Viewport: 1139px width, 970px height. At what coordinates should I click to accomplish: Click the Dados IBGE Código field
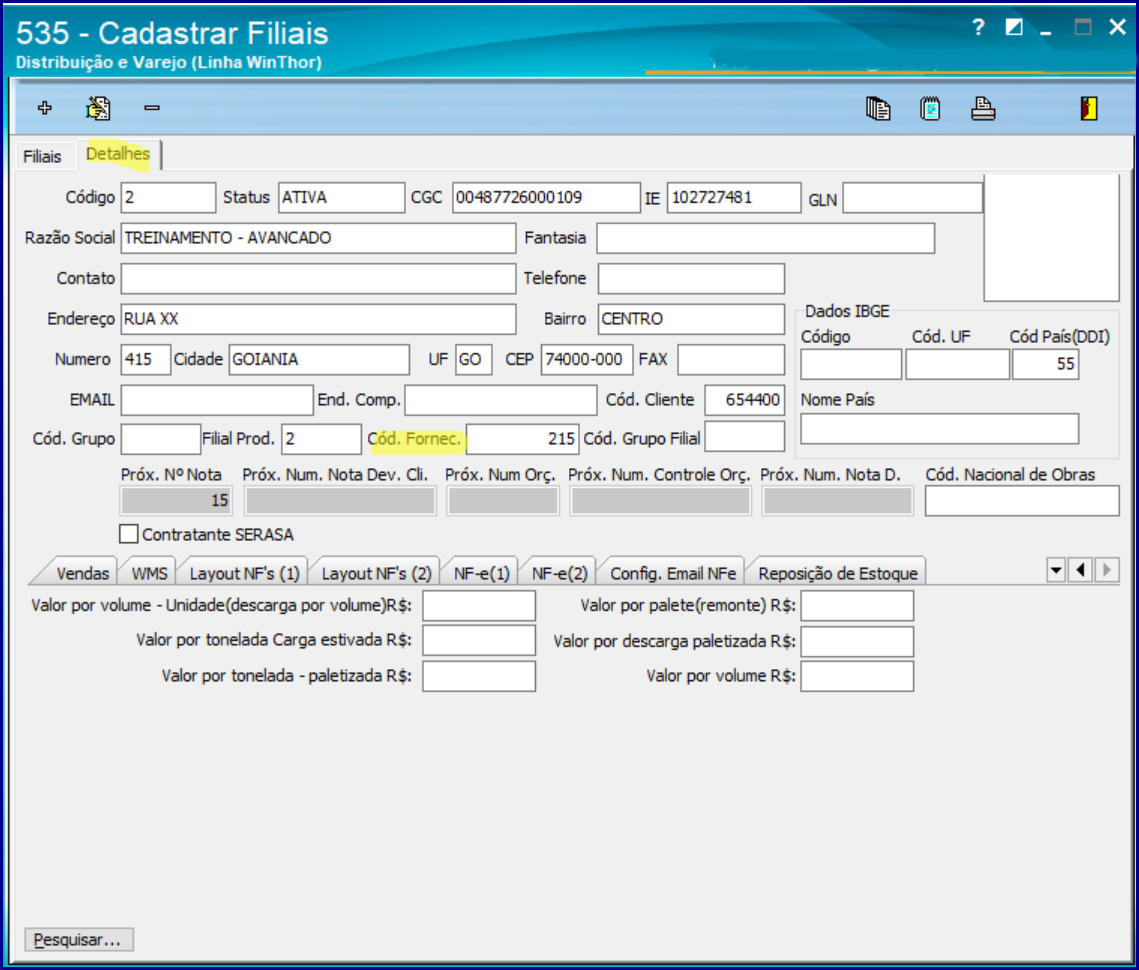tap(851, 364)
